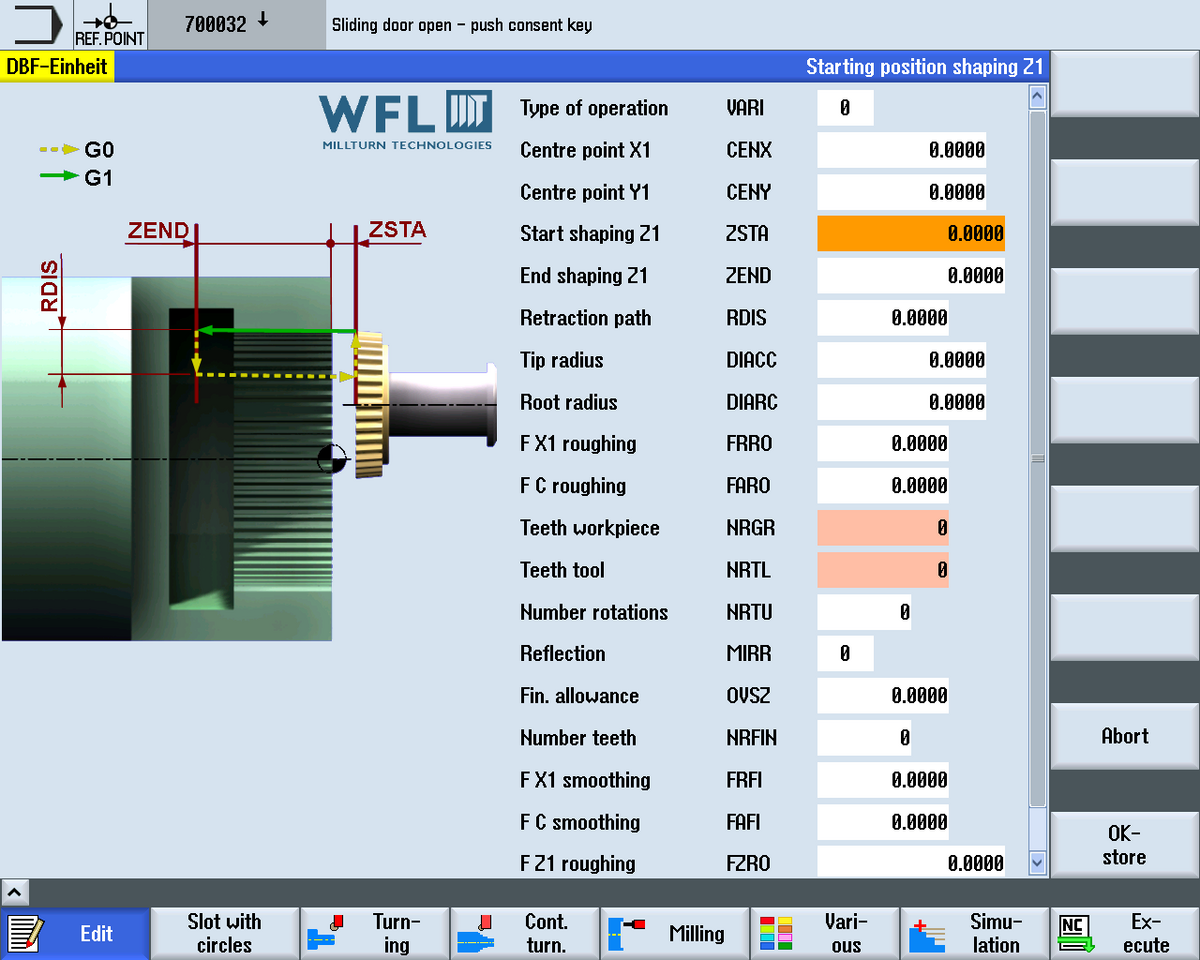Screen dimensions: 1200x960
Task: Toggle the VARI type of operation field
Action: pyautogui.click(x=845, y=108)
